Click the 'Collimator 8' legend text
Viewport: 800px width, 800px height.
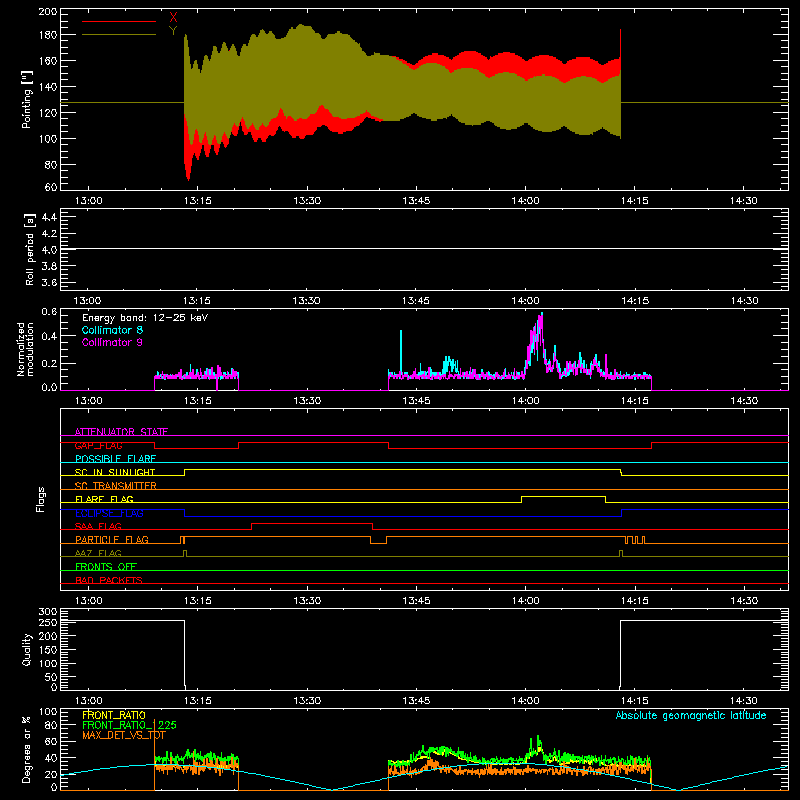click(x=112, y=330)
